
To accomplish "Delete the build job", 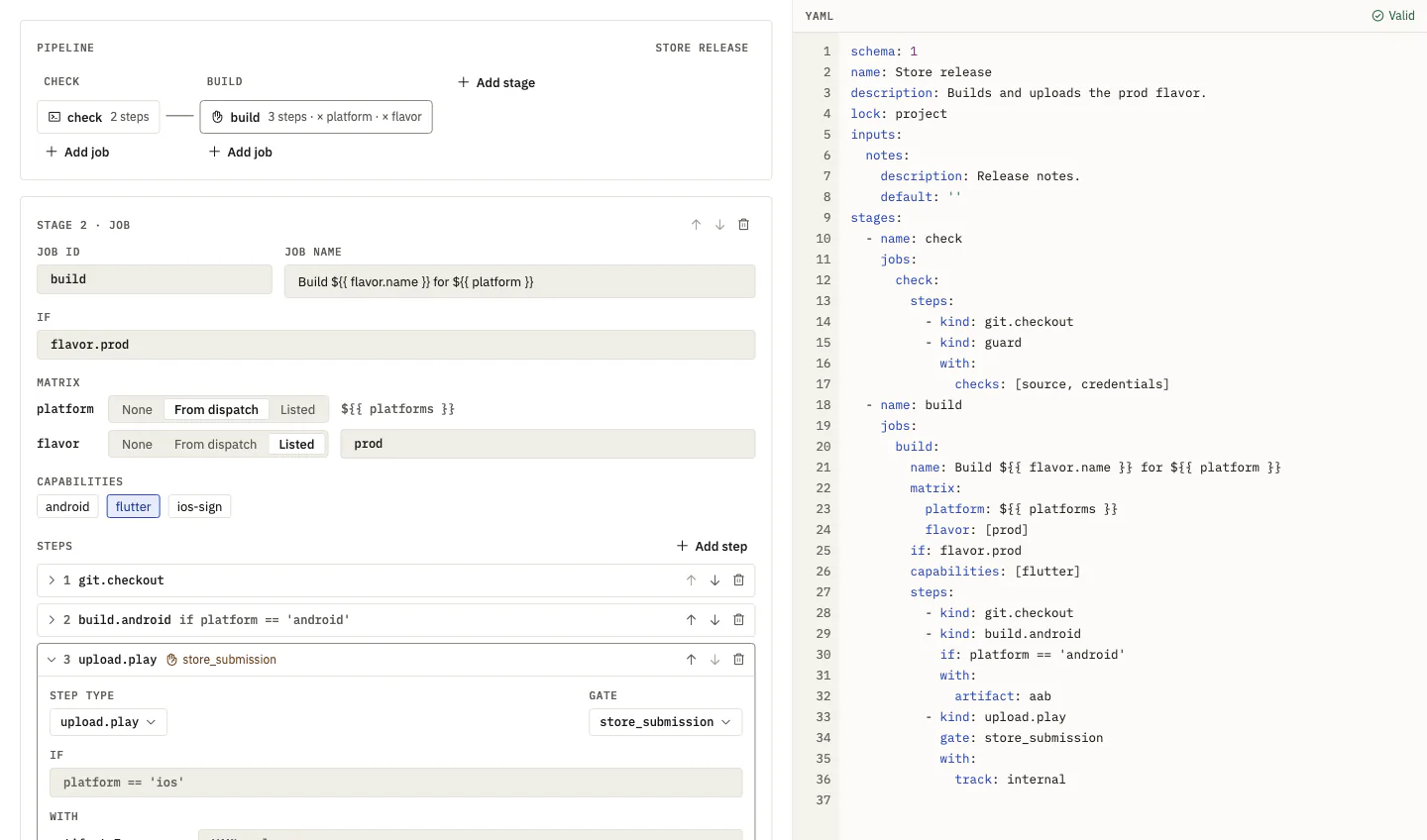I will pos(743,225).
